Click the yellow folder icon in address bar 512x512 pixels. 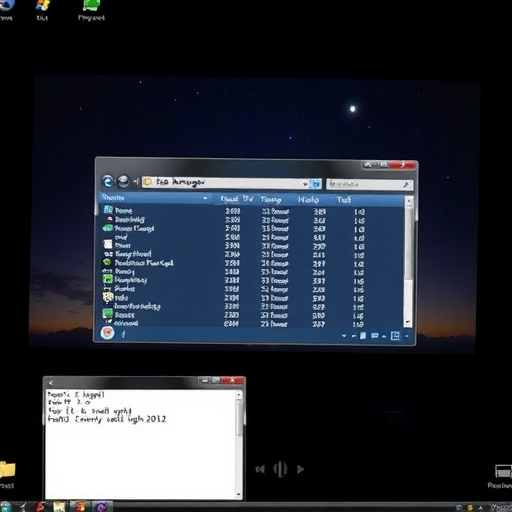pos(148,182)
